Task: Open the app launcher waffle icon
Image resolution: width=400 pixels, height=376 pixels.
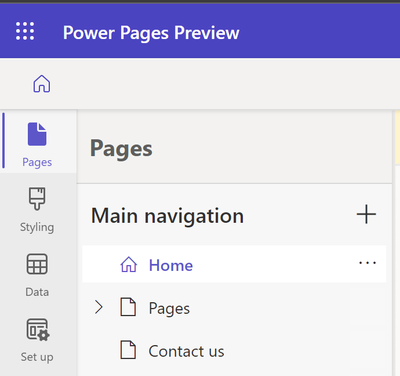Action: point(25,31)
